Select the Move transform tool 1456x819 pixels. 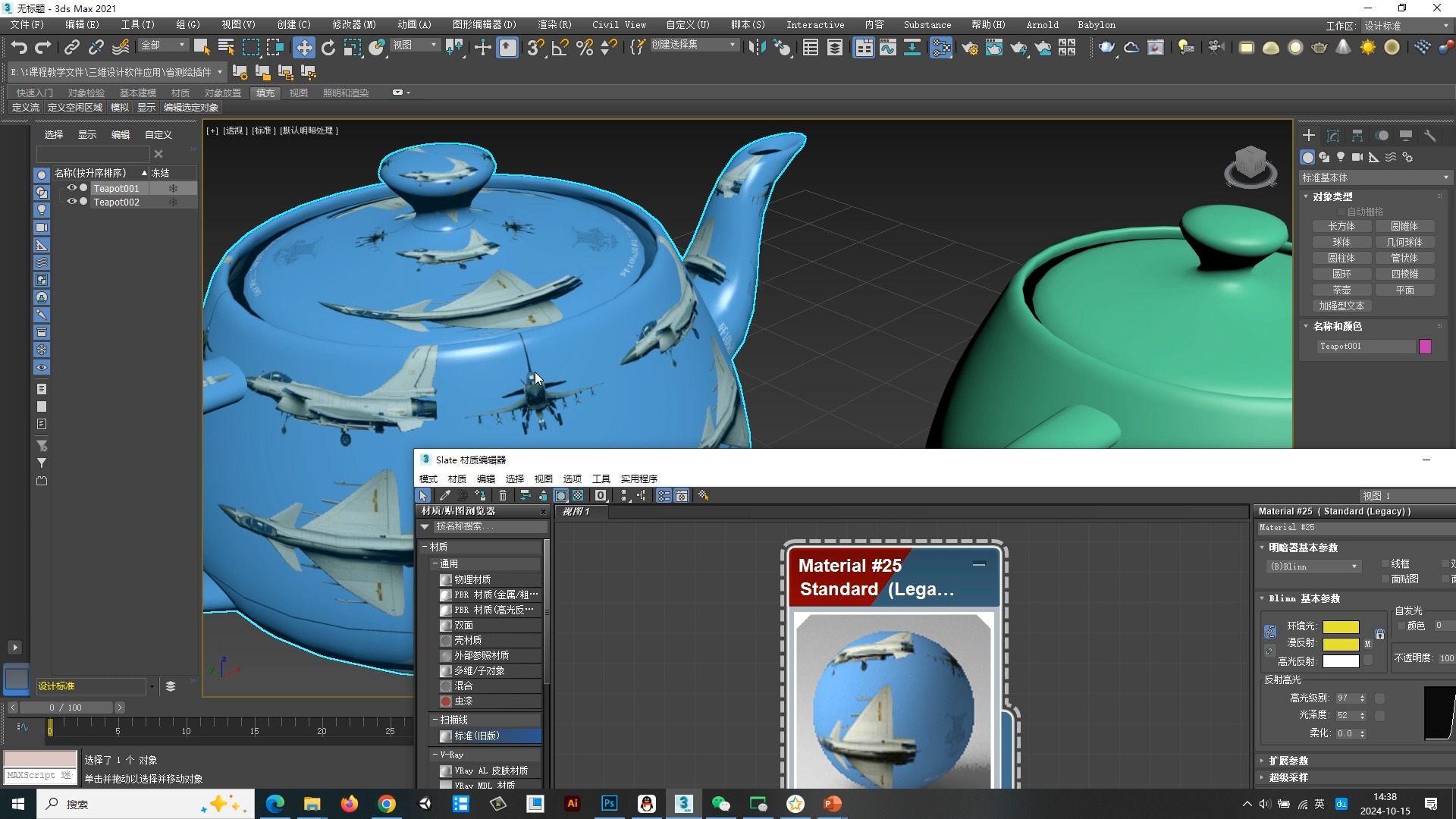[303, 48]
